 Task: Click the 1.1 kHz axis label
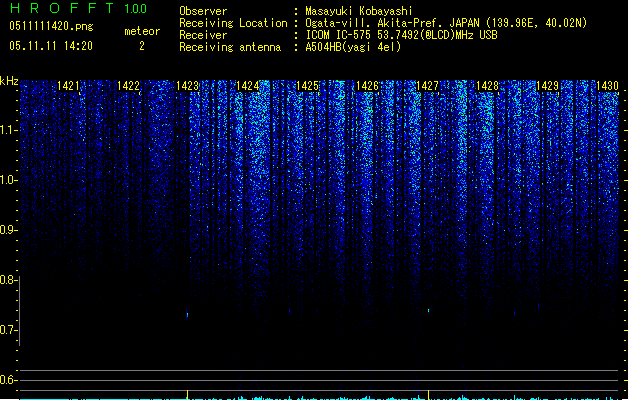pos(8,130)
